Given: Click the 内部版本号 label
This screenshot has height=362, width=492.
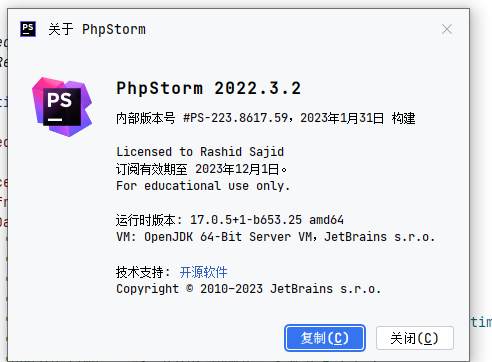Looking at the screenshot, I should coord(146,118).
